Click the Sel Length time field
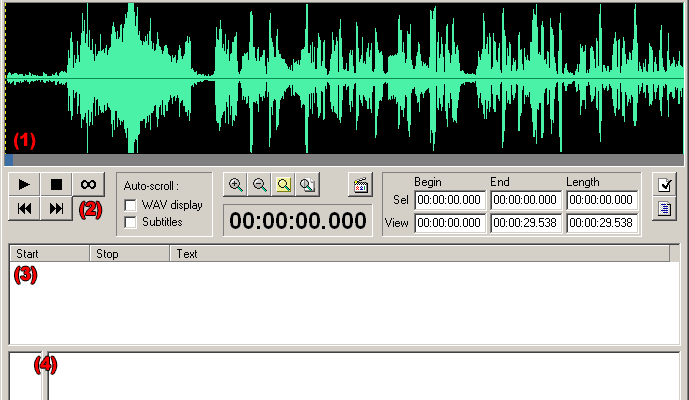Viewport: 689px width, 400px height. pos(602,200)
